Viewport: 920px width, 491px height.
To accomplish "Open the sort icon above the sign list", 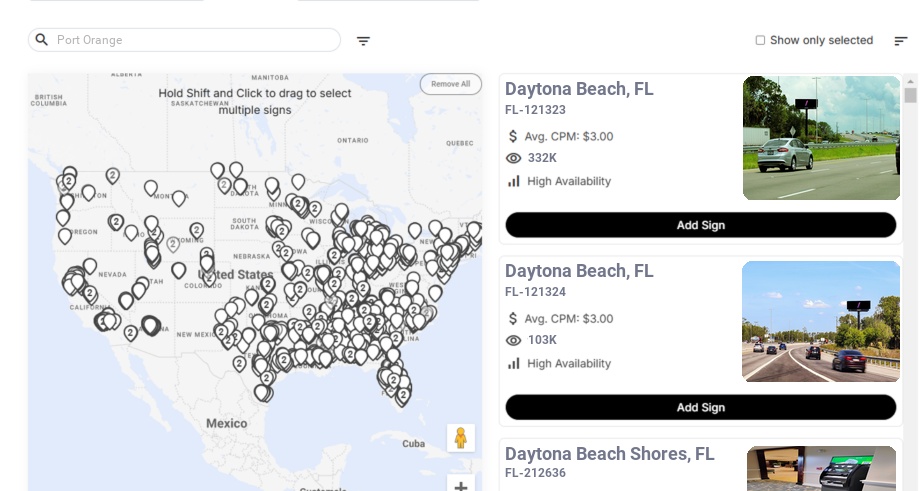I will tap(900, 41).
